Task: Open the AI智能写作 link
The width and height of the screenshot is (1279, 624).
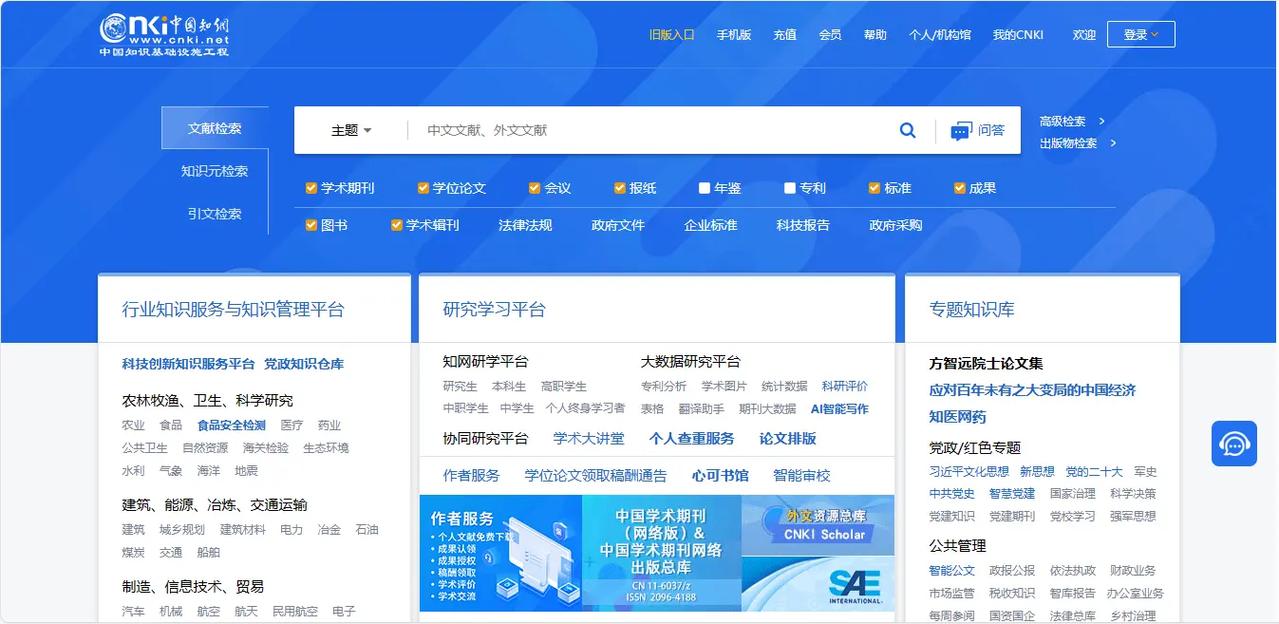Action: pyautogui.click(x=838, y=410)
